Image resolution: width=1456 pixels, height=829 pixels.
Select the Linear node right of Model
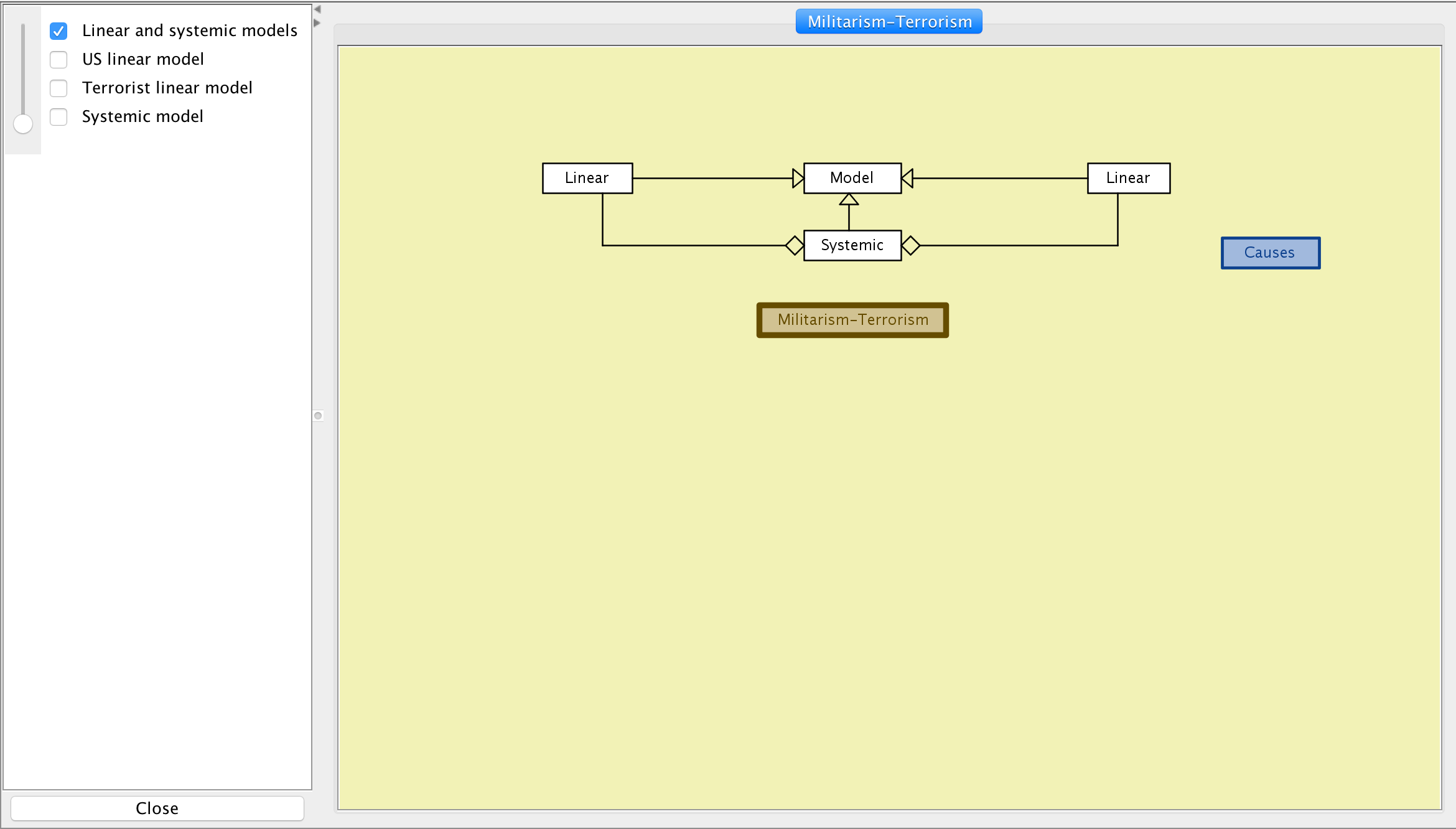tap(1128, 178)
